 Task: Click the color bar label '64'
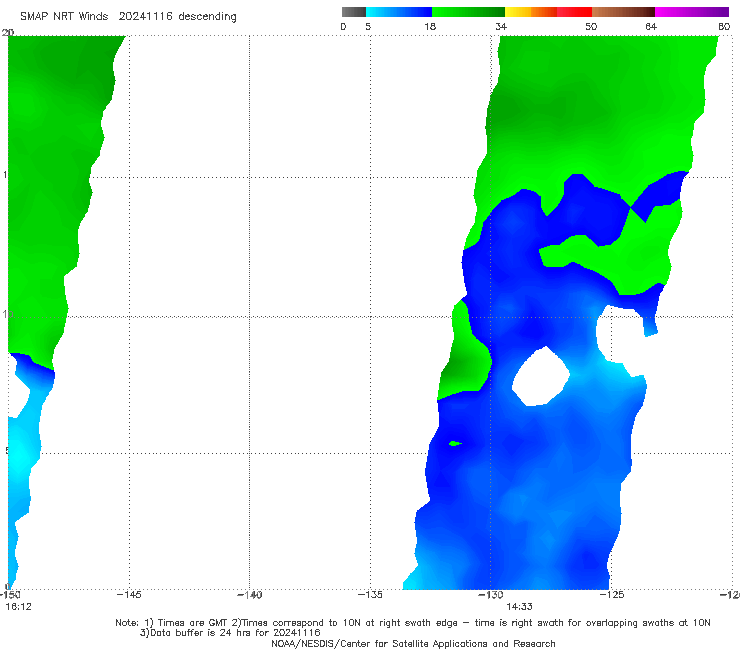[x=651, y=27]
